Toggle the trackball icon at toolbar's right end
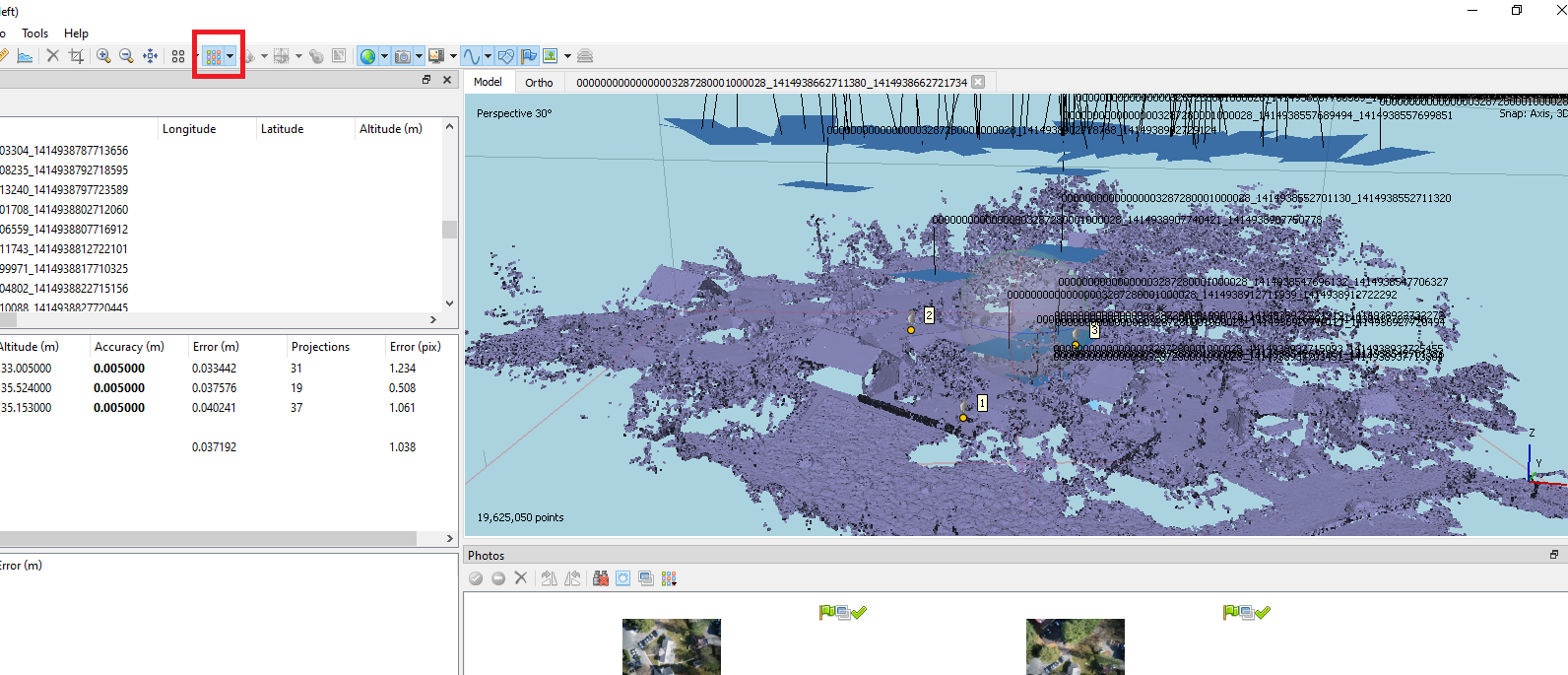The height and width of the screenshot is (675, 1568). point(585,56)
